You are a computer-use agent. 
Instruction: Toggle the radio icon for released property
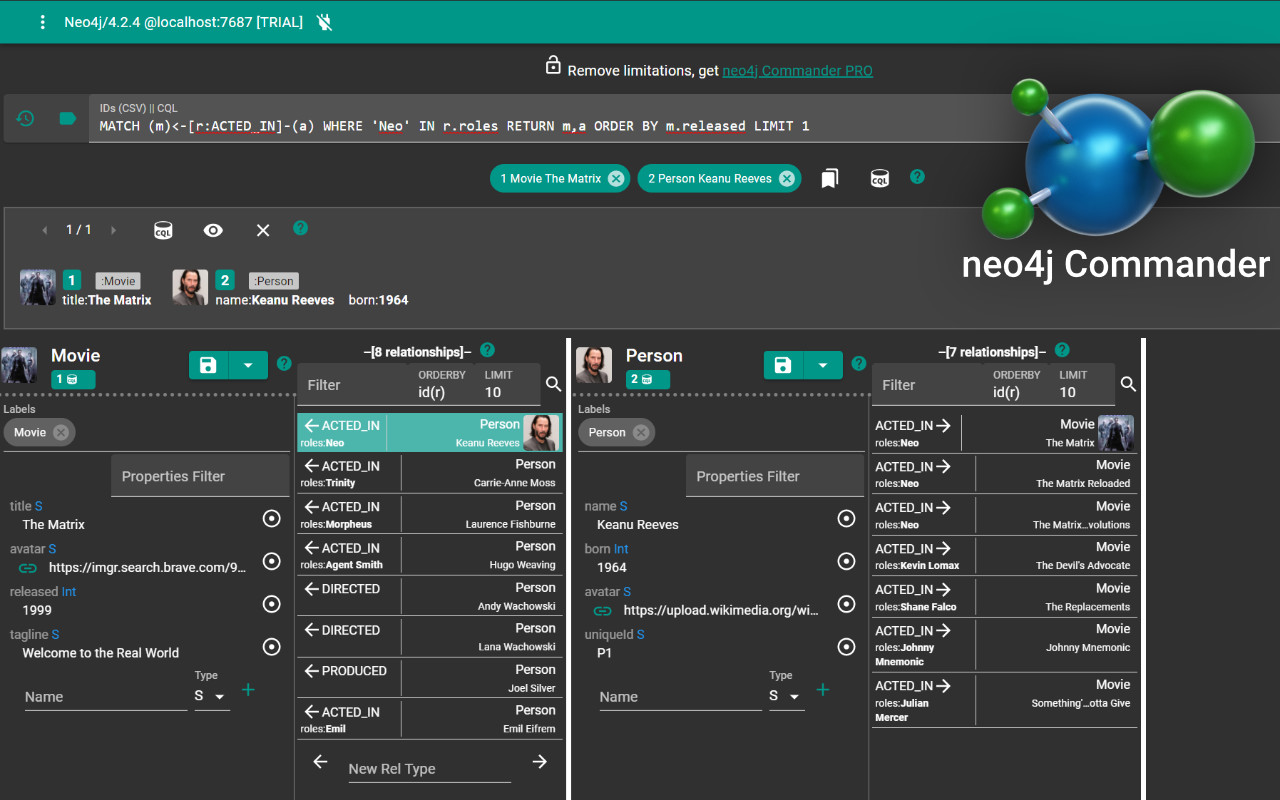coord(271,604)
